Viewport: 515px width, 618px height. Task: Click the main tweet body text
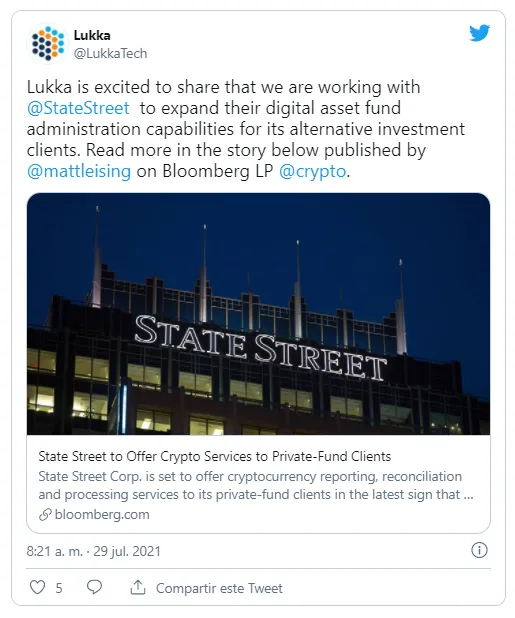[246, 129]
